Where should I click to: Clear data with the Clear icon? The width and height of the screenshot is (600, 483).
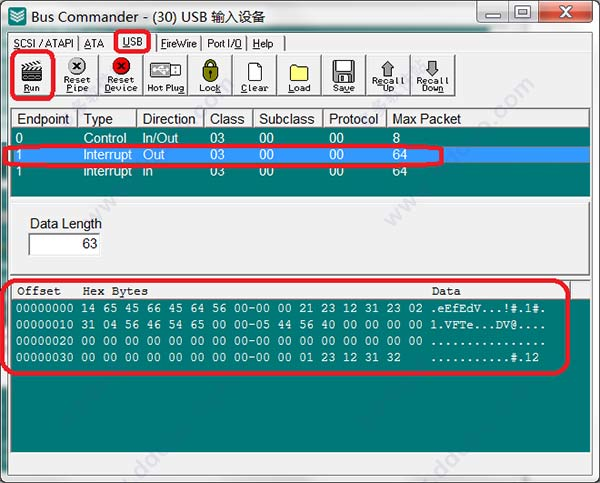point(255,75)
